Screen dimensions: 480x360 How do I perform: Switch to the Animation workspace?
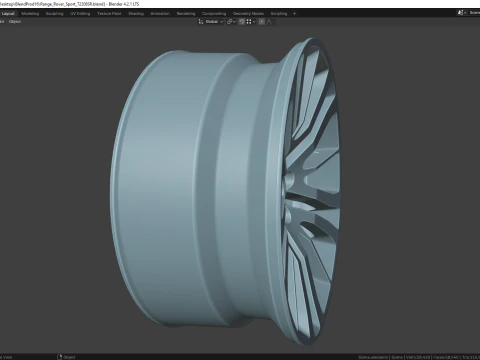point(160,14)
